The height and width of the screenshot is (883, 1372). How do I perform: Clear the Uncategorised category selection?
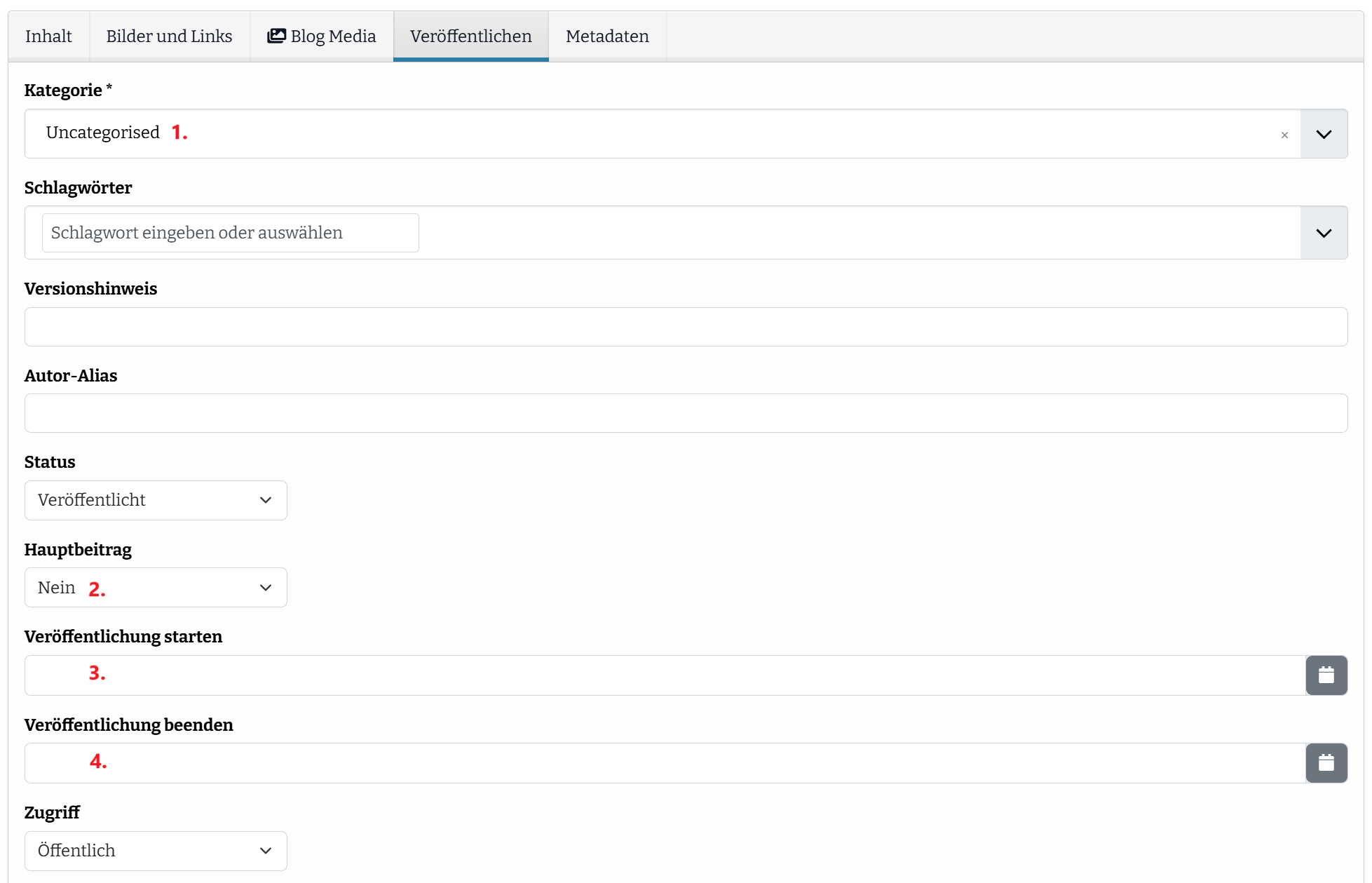(x=1284, y=135)
